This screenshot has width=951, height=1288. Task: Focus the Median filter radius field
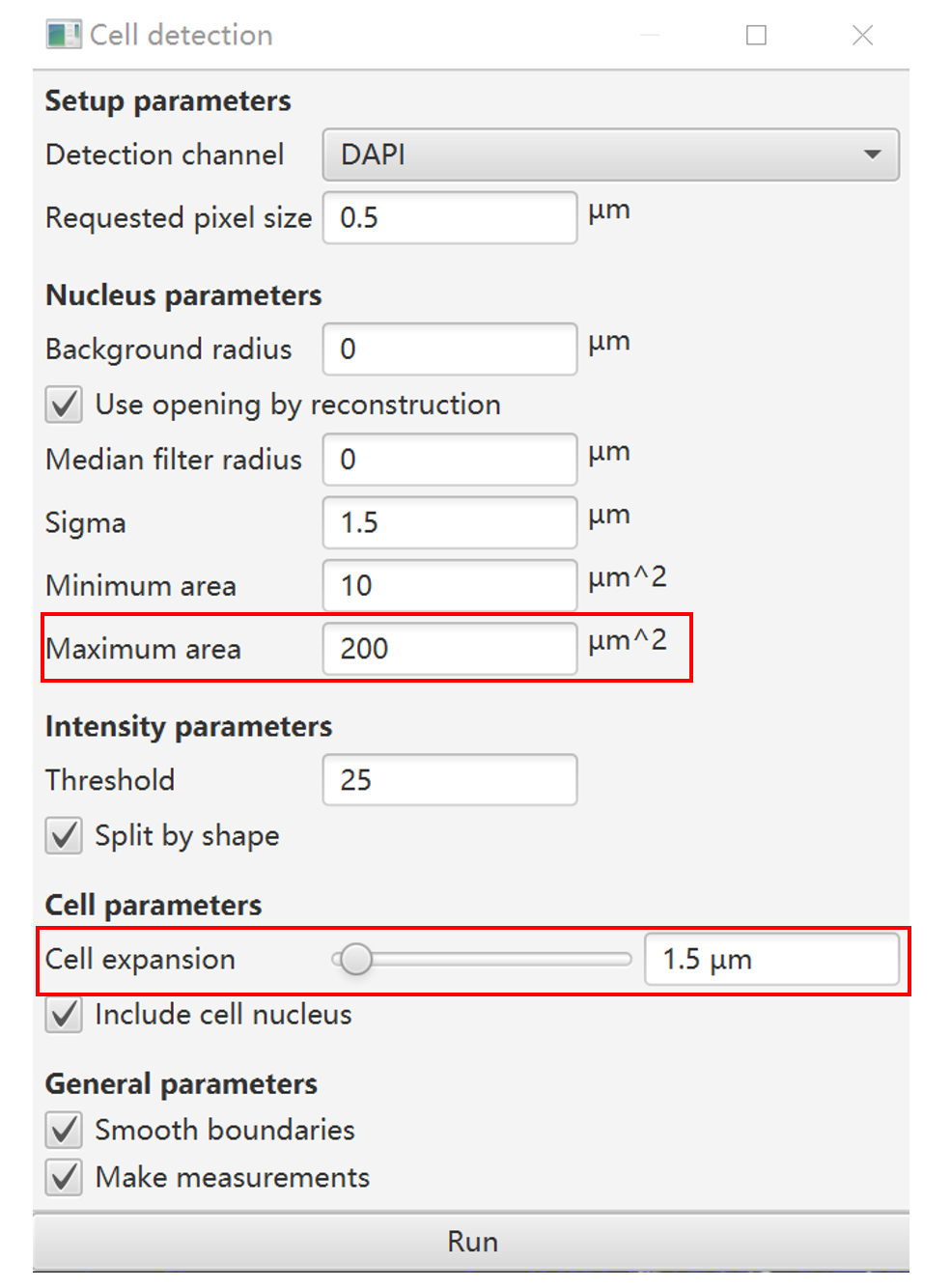tap(449, 460)
